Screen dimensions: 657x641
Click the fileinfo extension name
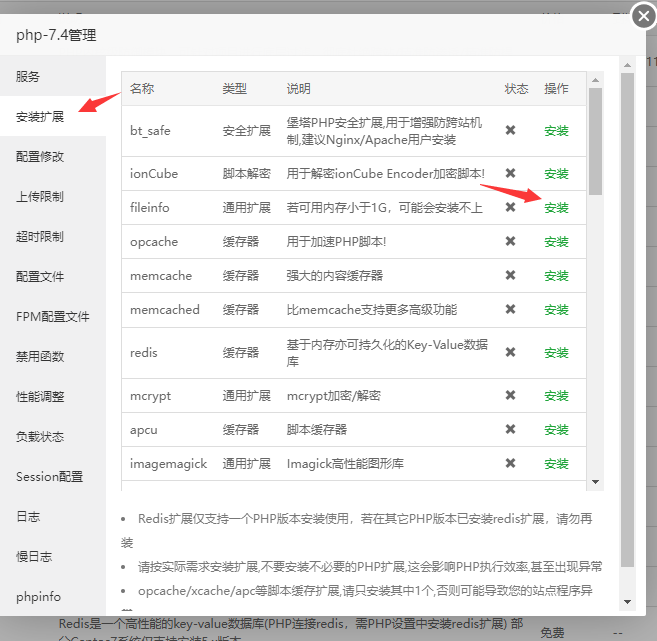[150, 207]
